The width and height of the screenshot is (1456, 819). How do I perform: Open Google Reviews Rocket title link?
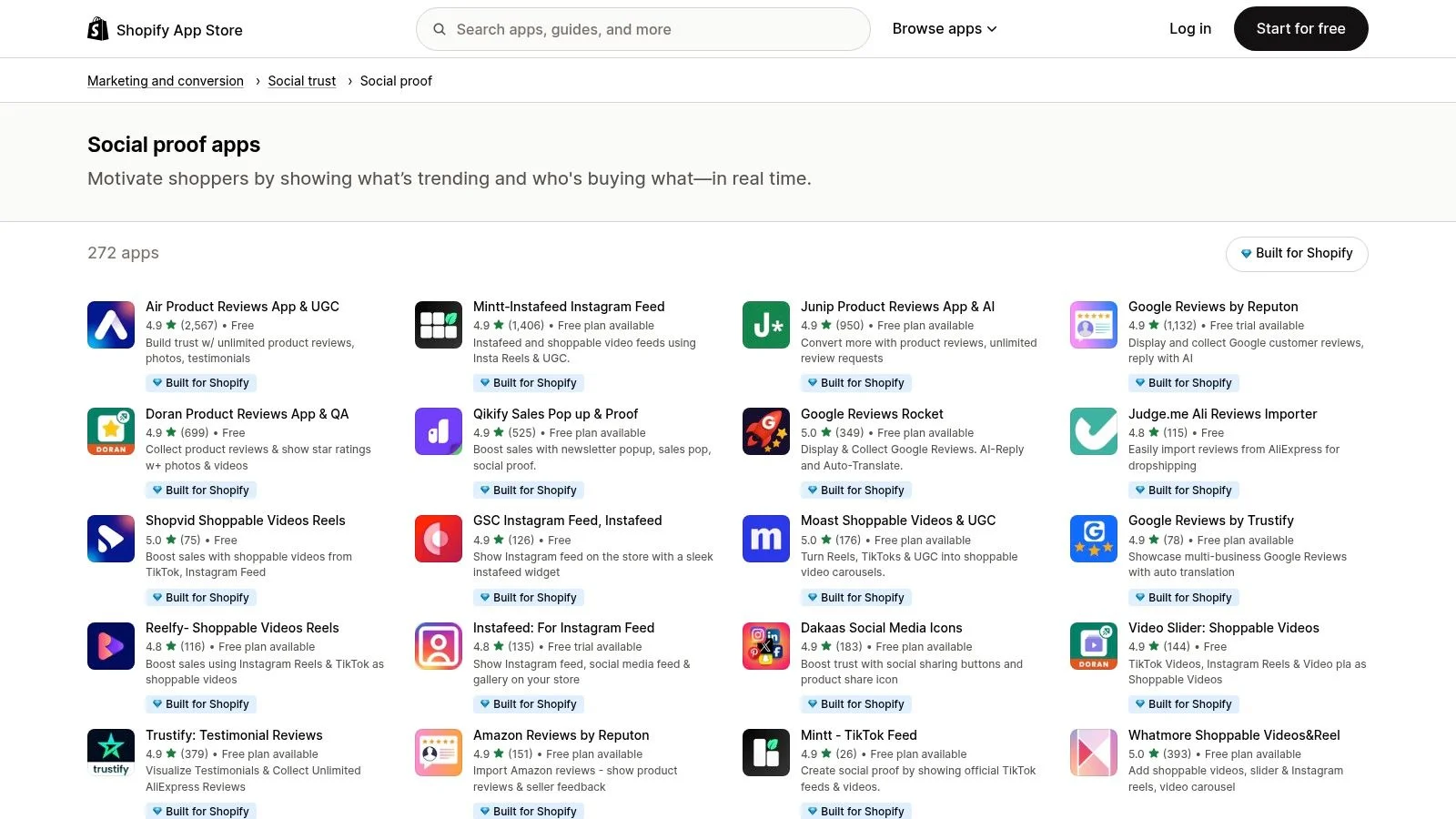(x=872, y=414)
